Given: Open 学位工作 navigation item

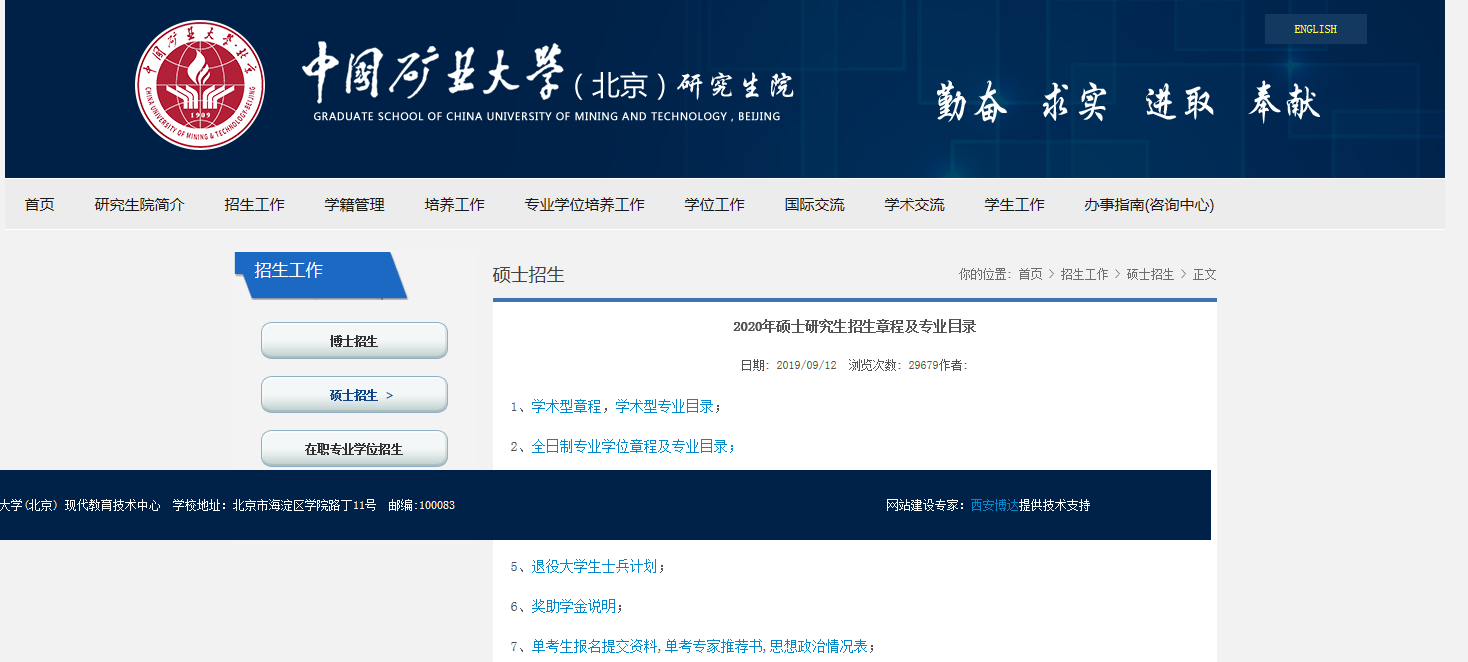Looking at the screenshot, I should pyautogui.click(x=715, y=205).
